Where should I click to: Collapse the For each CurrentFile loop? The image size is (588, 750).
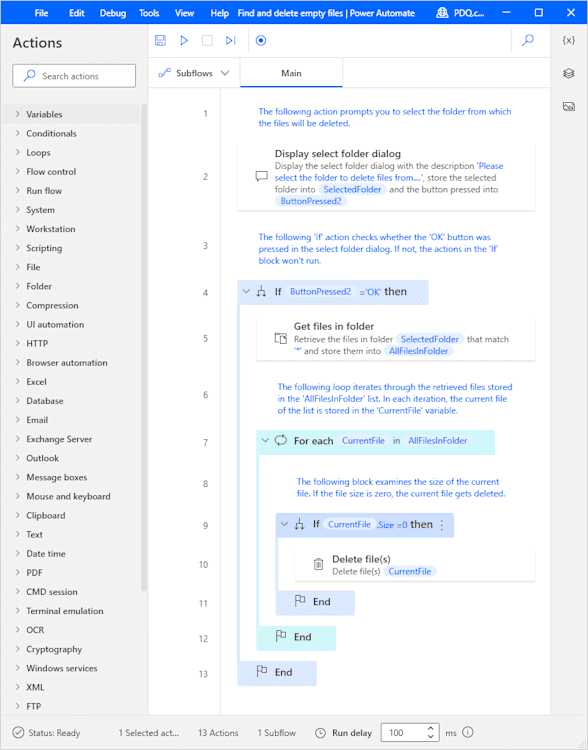pos(266,441)
